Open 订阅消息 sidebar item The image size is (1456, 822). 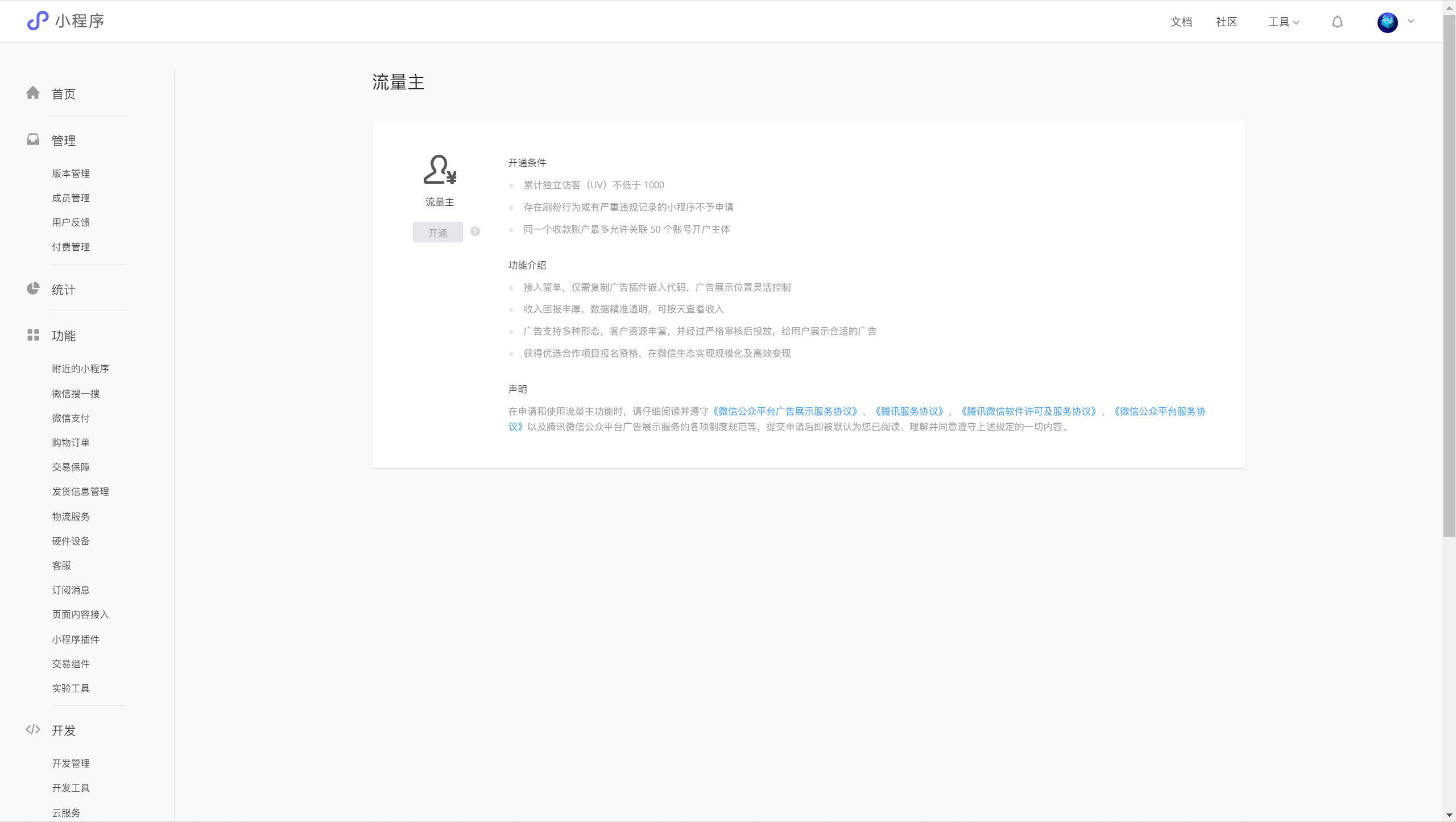coord(71,590)
